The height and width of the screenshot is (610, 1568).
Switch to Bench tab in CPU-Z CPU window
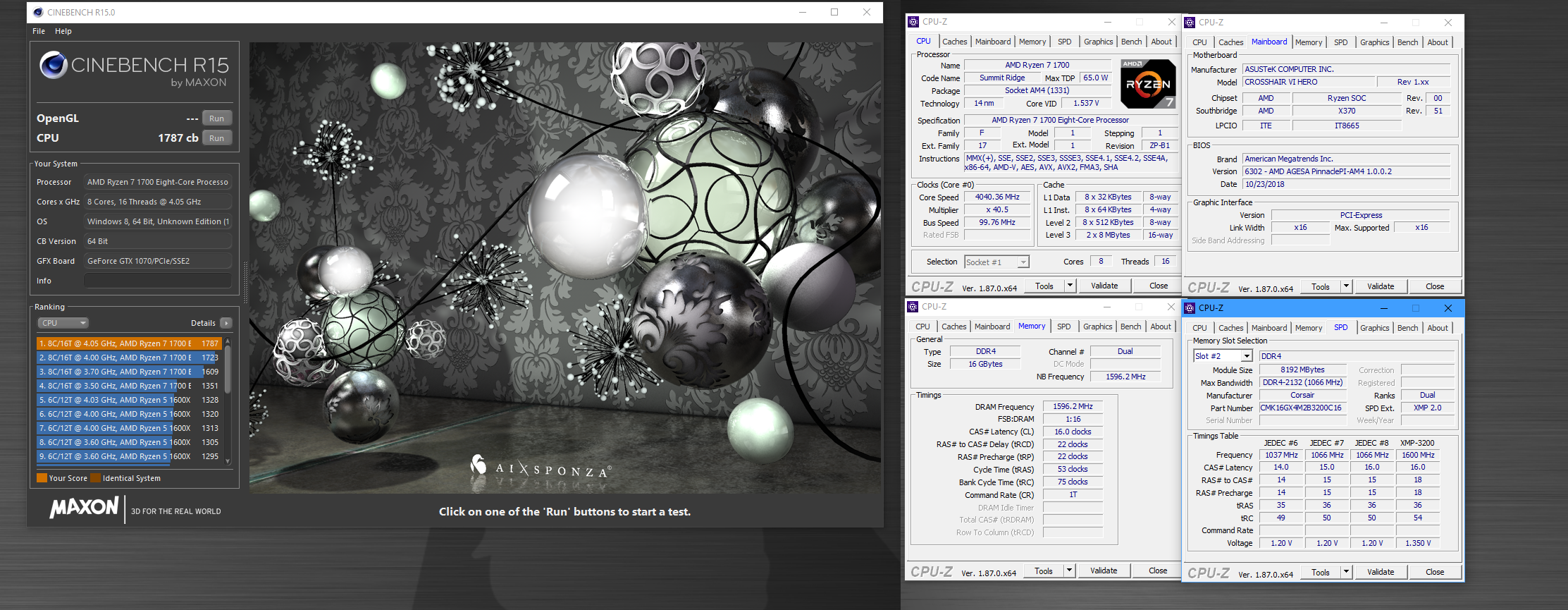tap(1131, 42)
